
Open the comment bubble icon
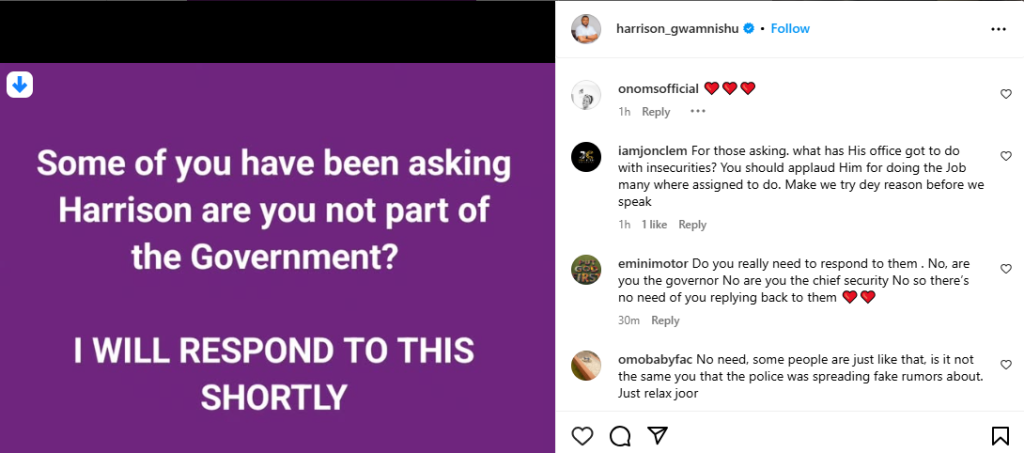pyautogui.click(x=619, y=435)
